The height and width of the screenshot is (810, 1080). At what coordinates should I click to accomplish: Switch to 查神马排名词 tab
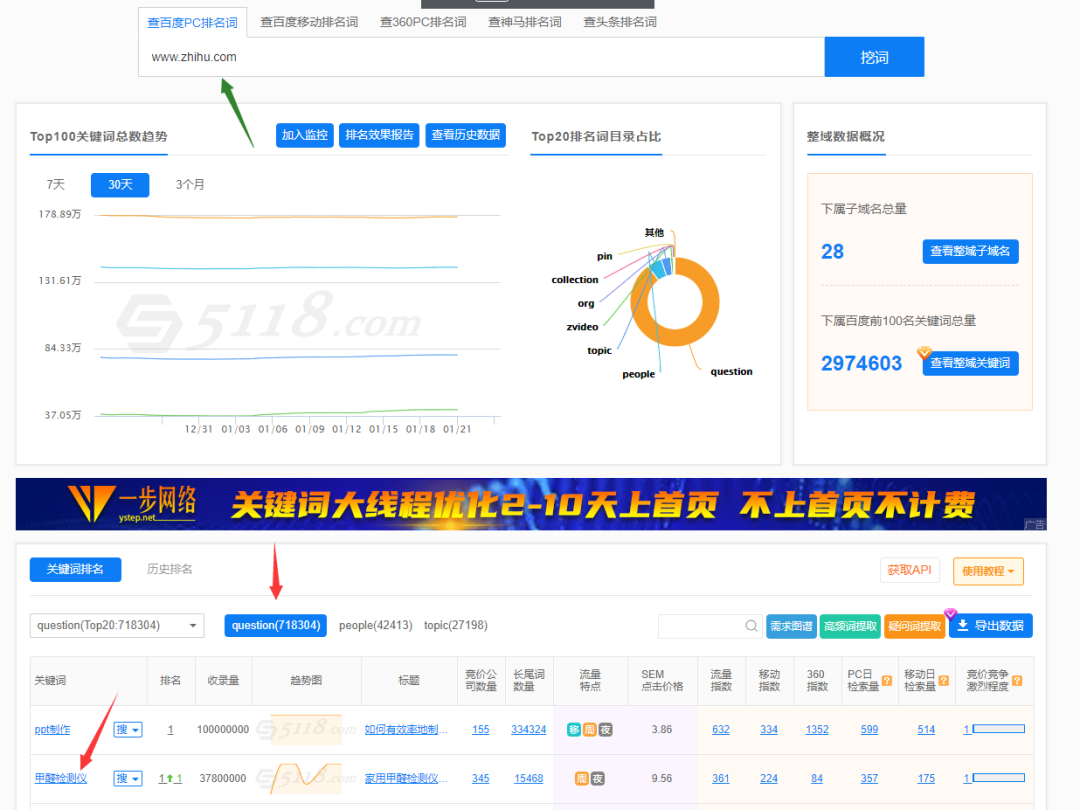tap(525, 22)
